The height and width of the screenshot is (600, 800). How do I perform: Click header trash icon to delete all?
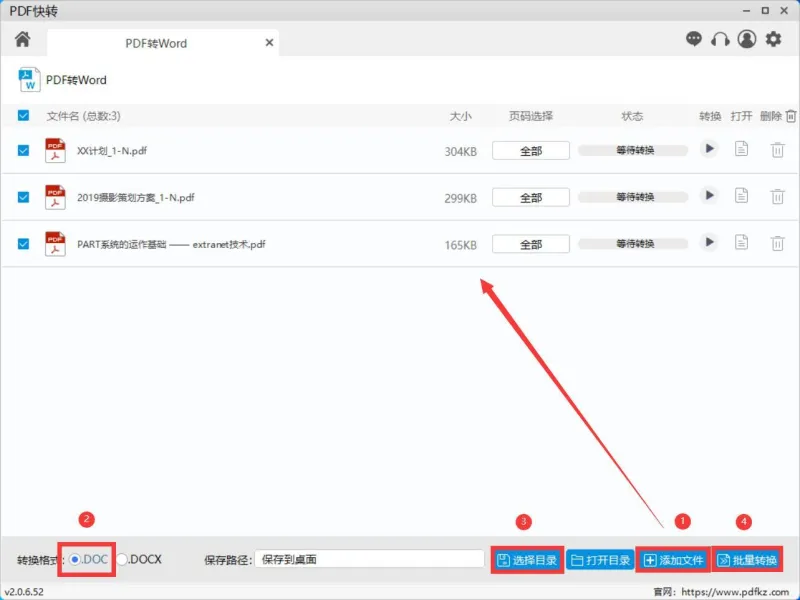[790, 116]
